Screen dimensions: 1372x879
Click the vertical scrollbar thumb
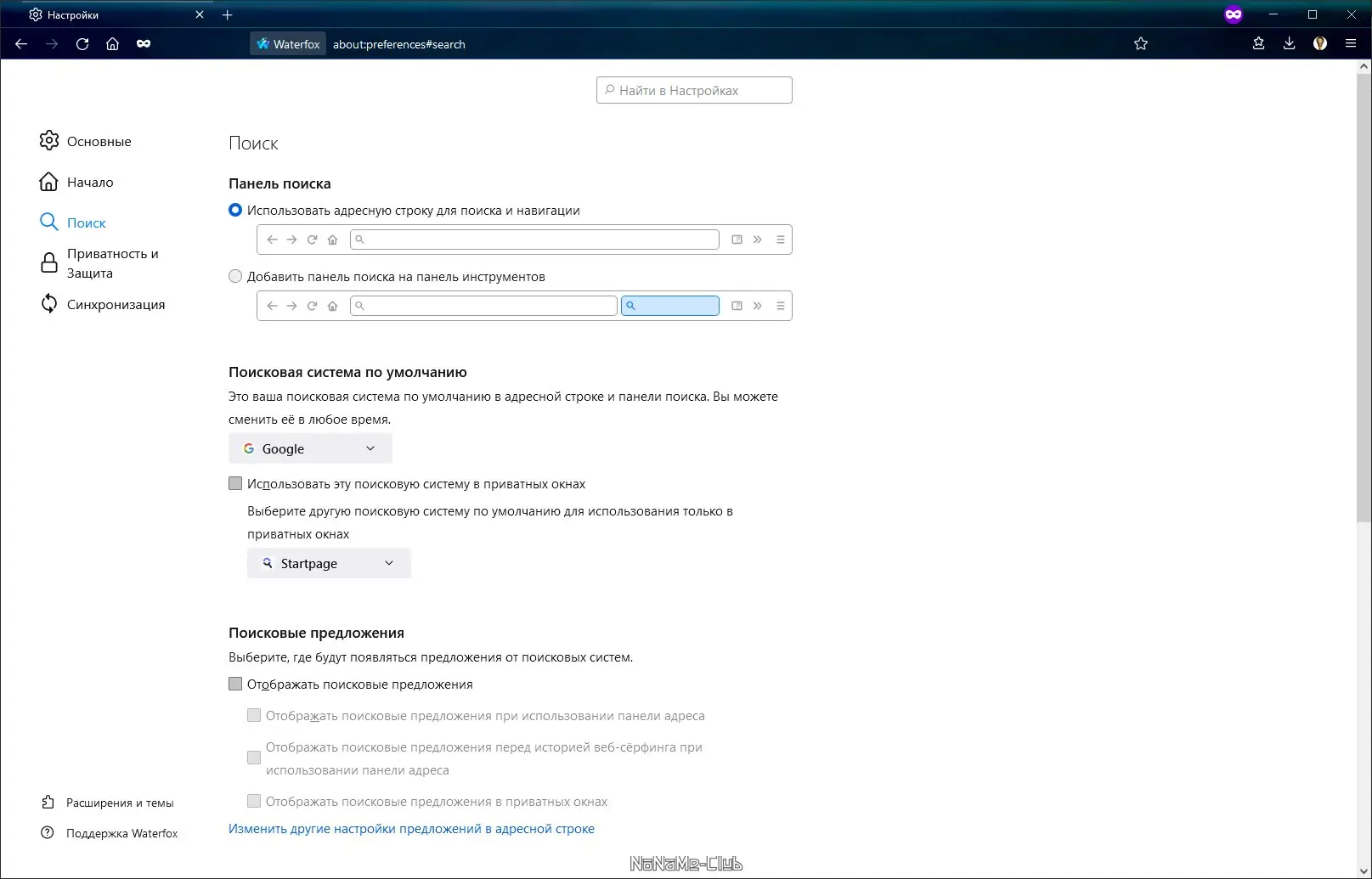pyautogui.click(x=1364, y=297)
